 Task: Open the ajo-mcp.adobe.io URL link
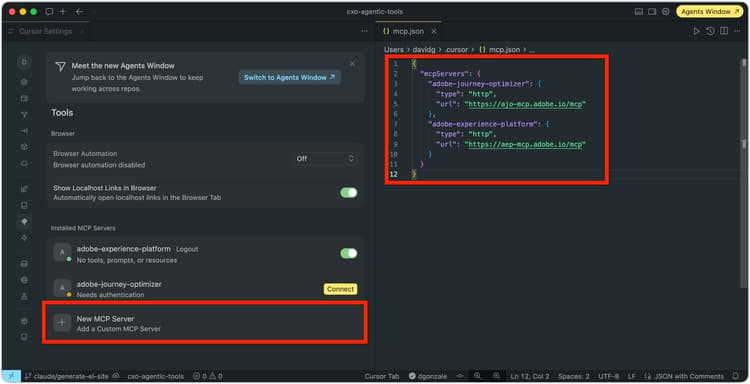[x=525, y=104]
